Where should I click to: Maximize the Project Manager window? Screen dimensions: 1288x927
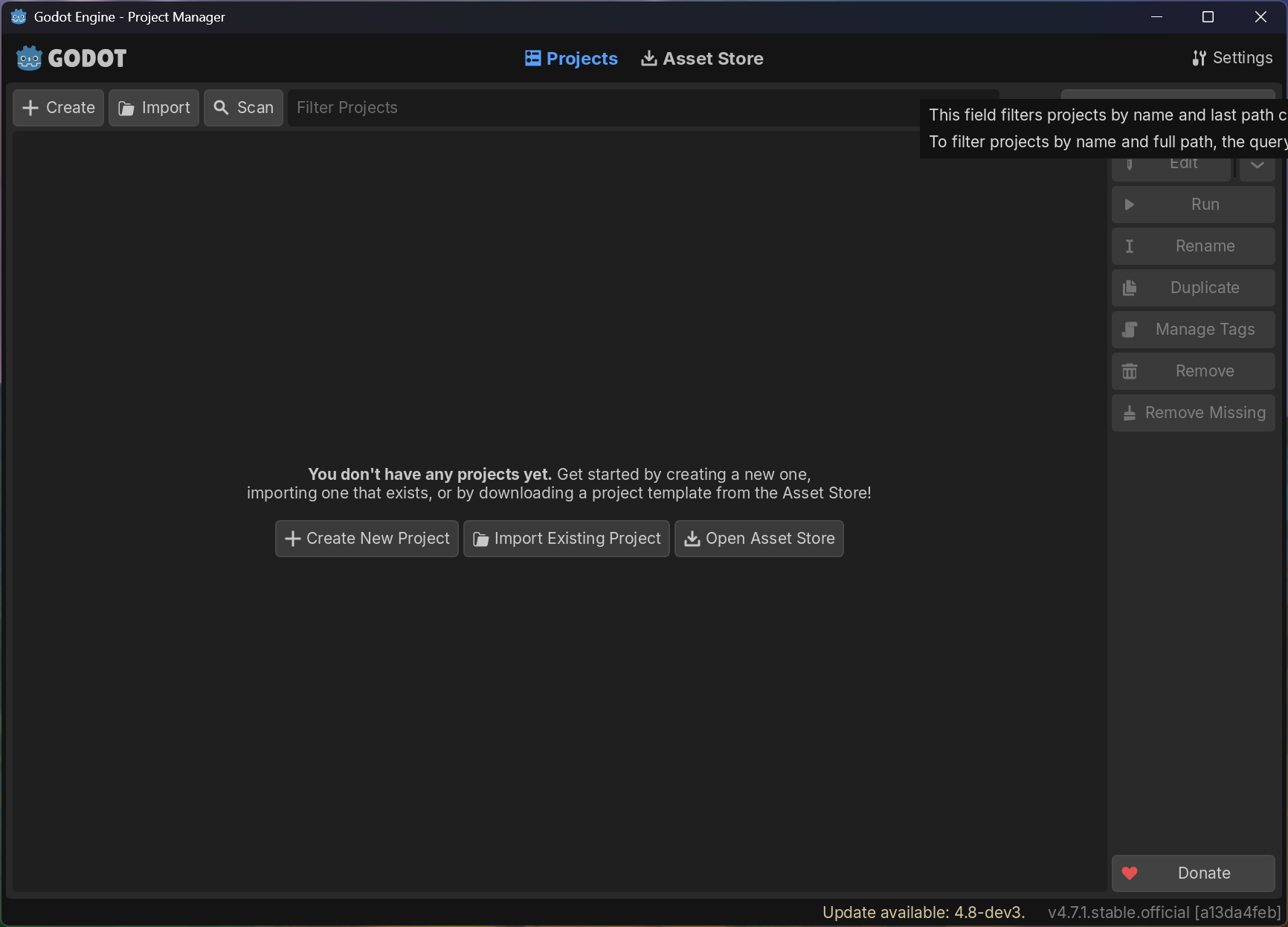tap(1208, 17)
